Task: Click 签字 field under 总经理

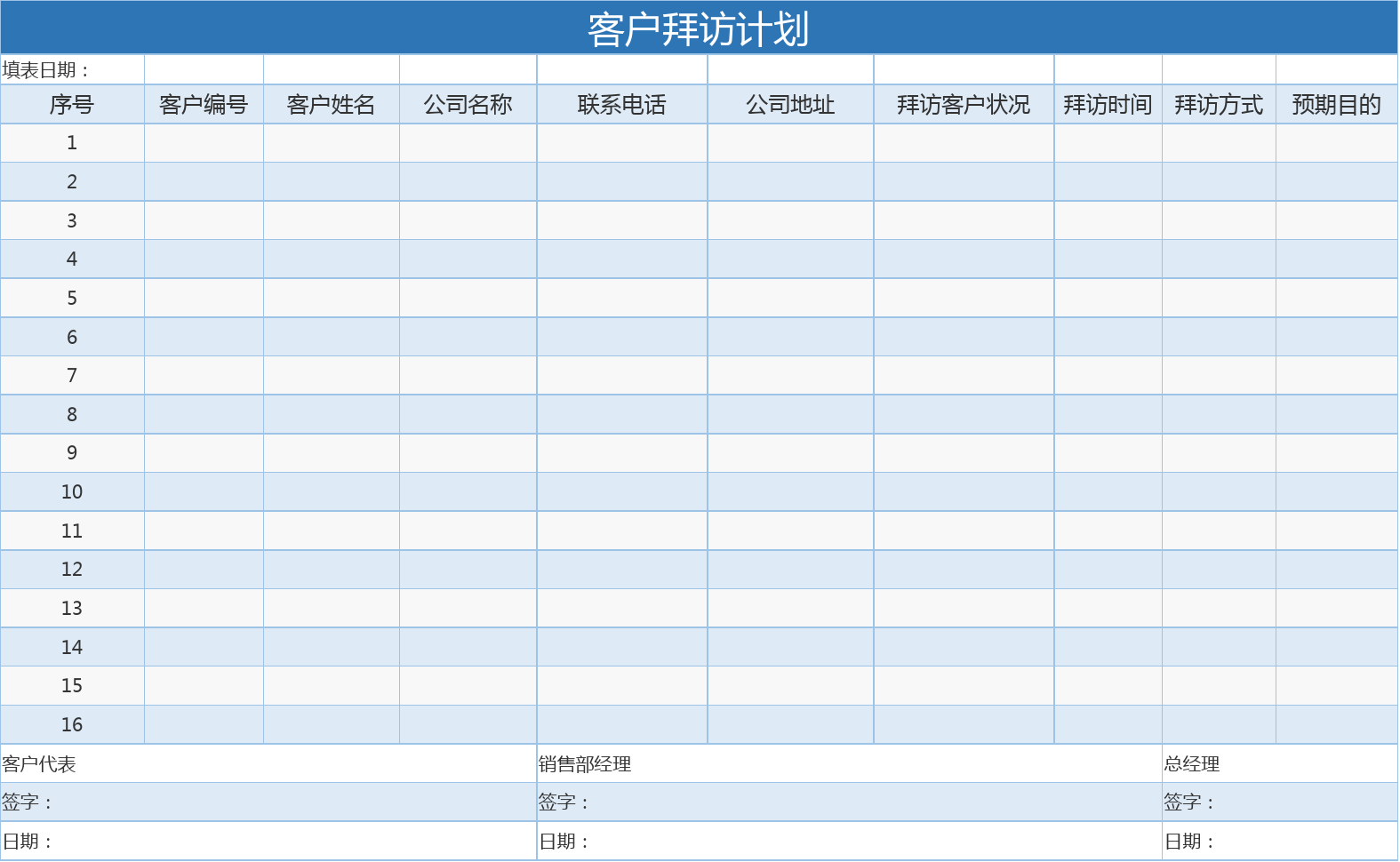Action: coord(1280,802)
